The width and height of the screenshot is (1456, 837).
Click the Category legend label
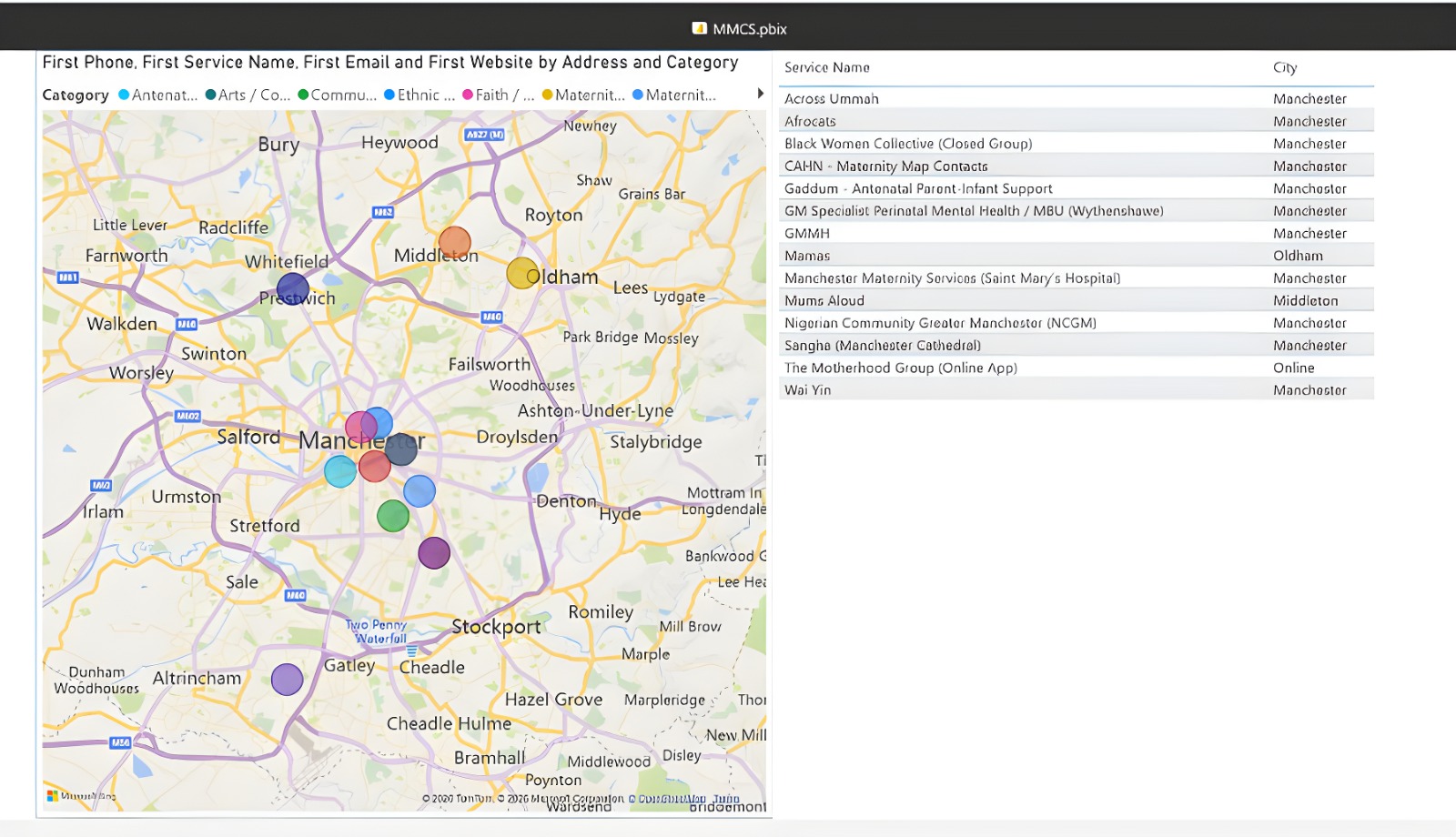(x=76, y=95)
